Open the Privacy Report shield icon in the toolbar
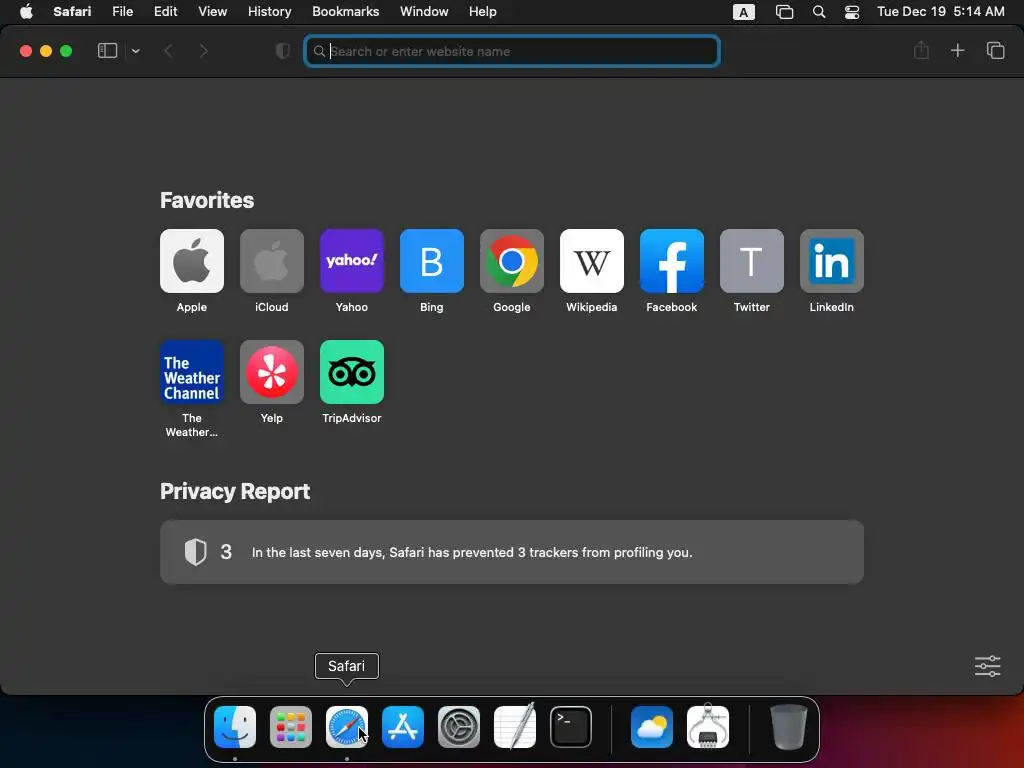The image size is (1024, 768). coord(282,51)
